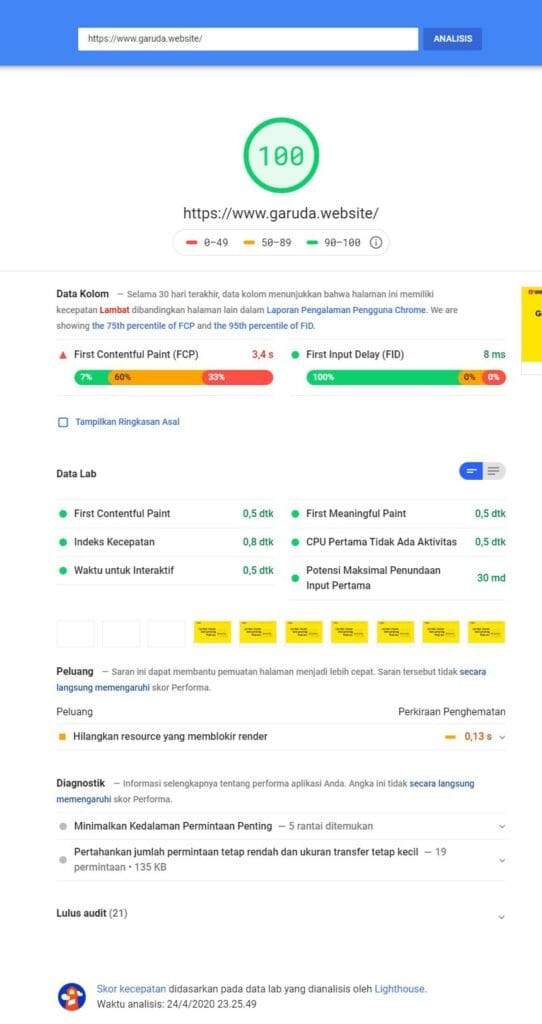Viewport: 542px width, 1024px height.
Task: Click the Perkiraan Penghematan column header
Action: (452, 712)
